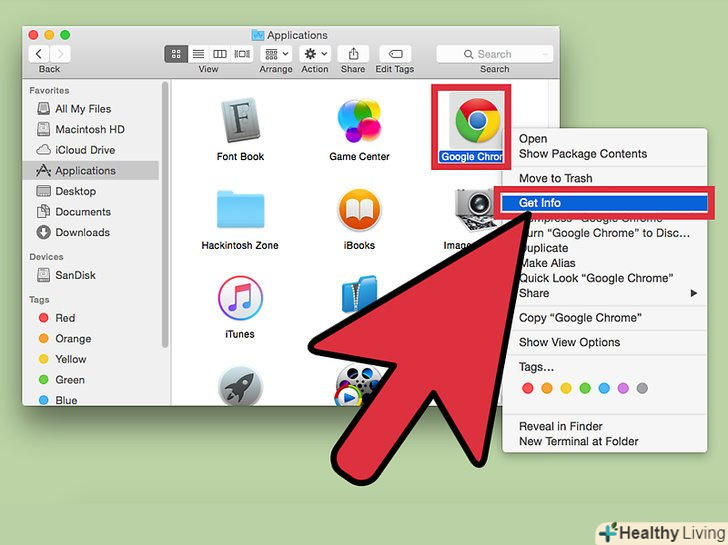The width and height of the screenshot is (728, 545).
Task: Apply gray tag color in context menu
Action: coord(642,388)
